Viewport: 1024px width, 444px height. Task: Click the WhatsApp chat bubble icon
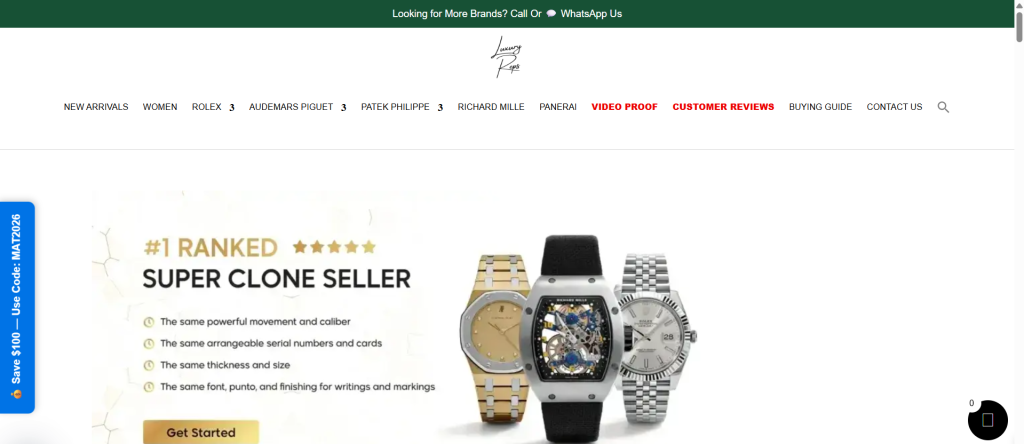551,14
